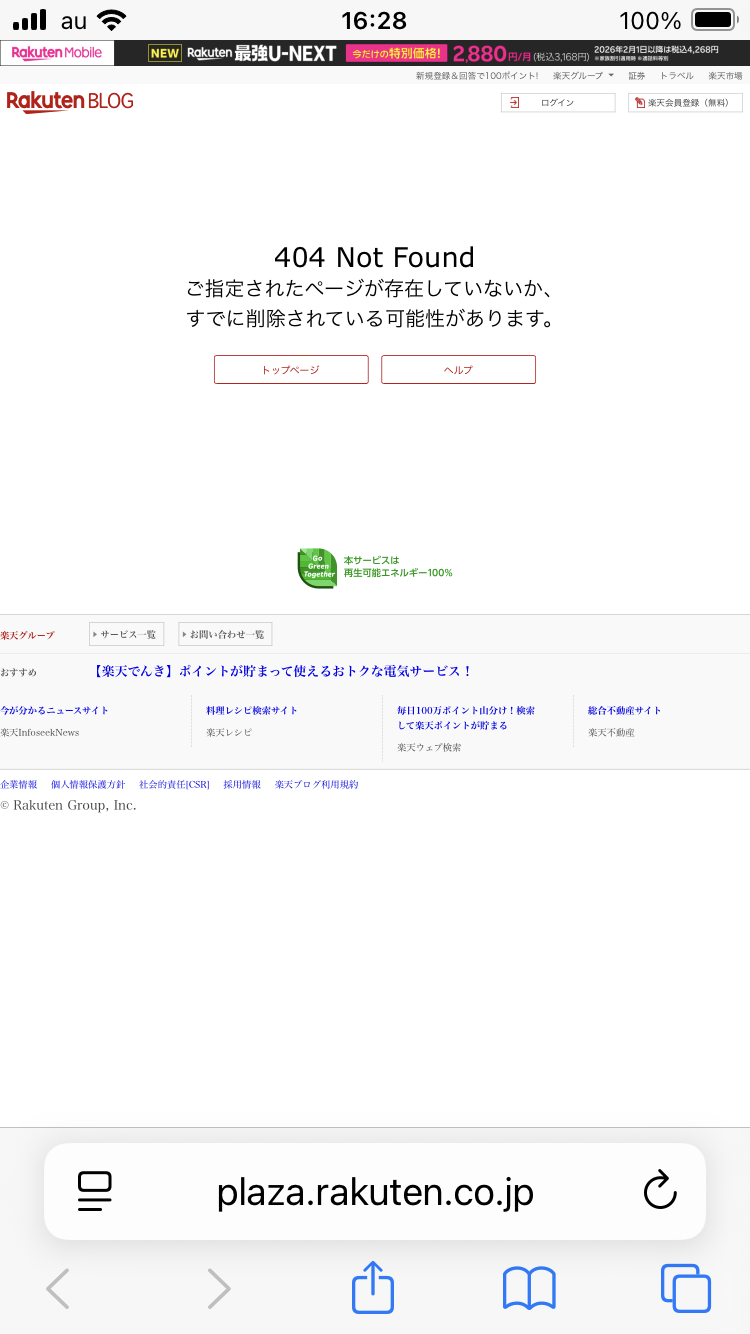
Task: Open the 企業情報 footer link
Action: click(19, 785)
